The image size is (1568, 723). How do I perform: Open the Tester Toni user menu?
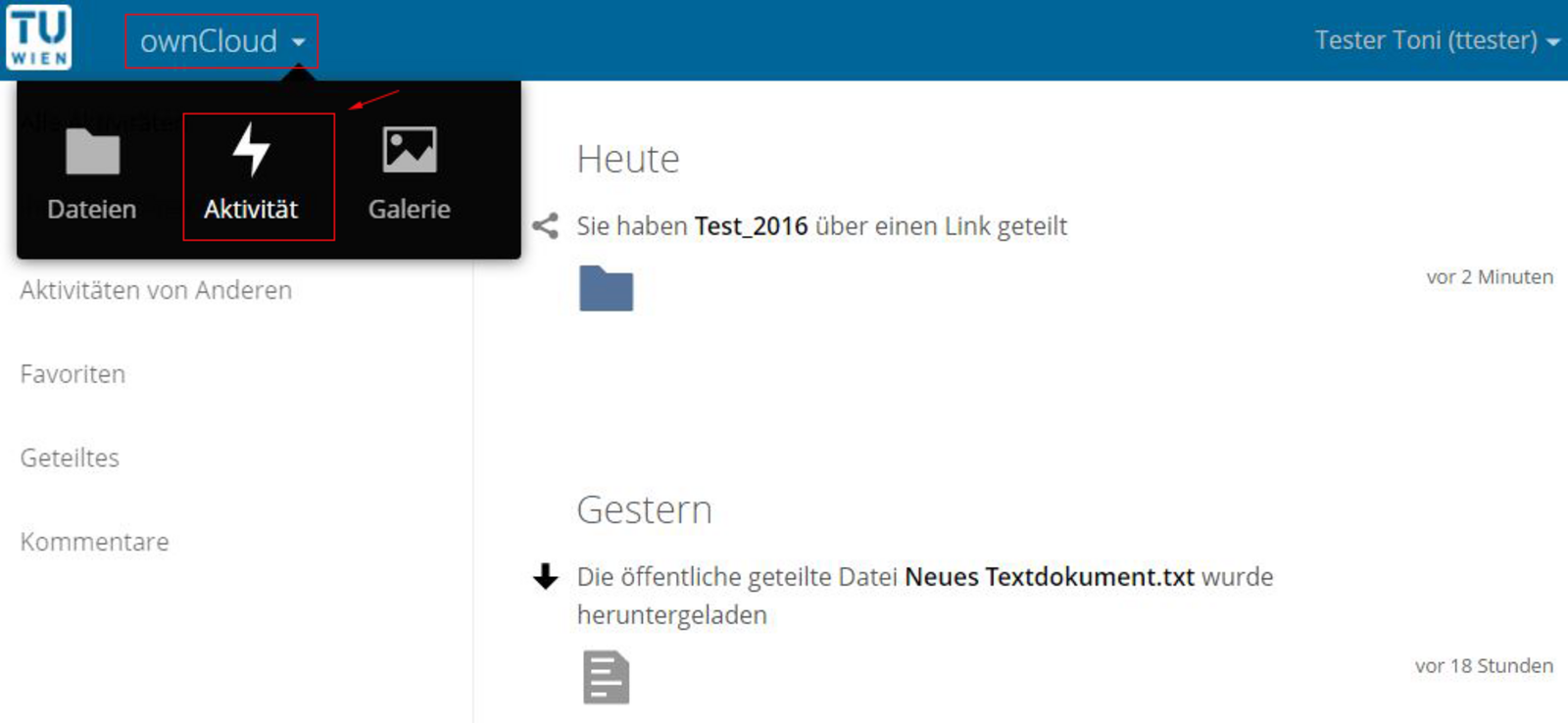pos(1437,40)
